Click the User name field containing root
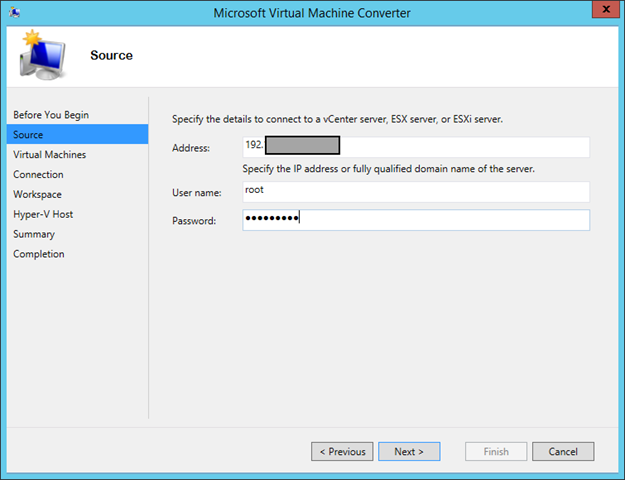625x480 pixels. click(416, 192)
